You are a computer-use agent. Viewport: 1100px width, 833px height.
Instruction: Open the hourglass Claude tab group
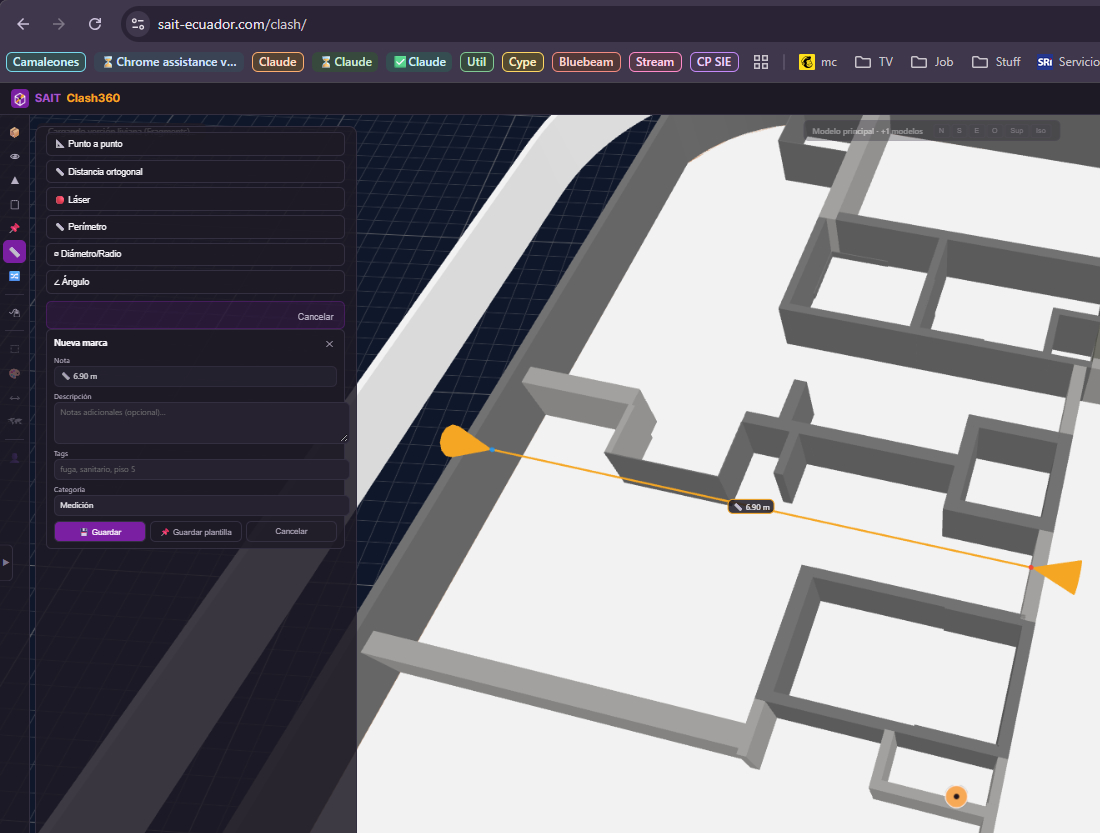(347, 62)
